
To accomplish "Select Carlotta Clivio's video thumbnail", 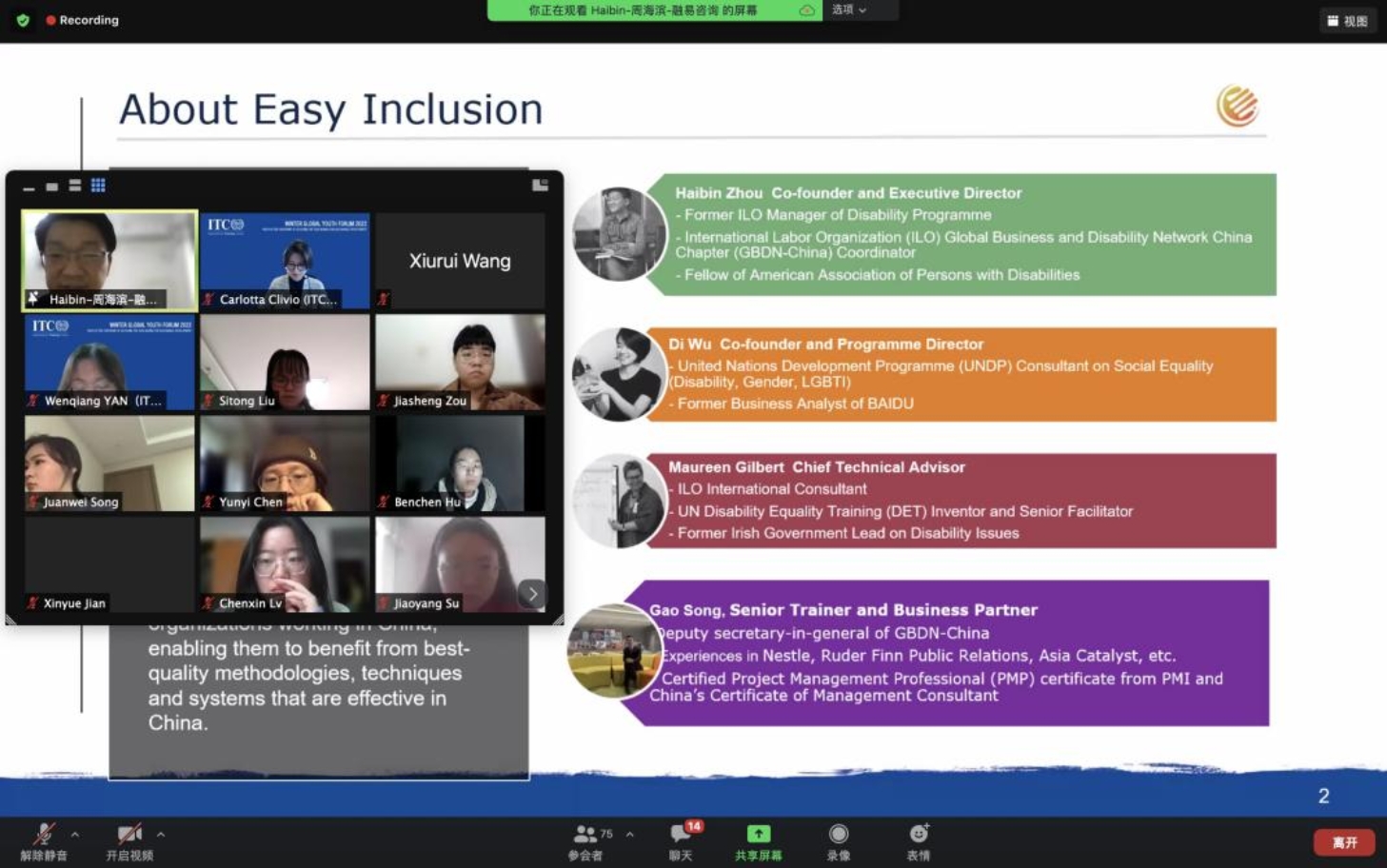I will coord(285,260).
